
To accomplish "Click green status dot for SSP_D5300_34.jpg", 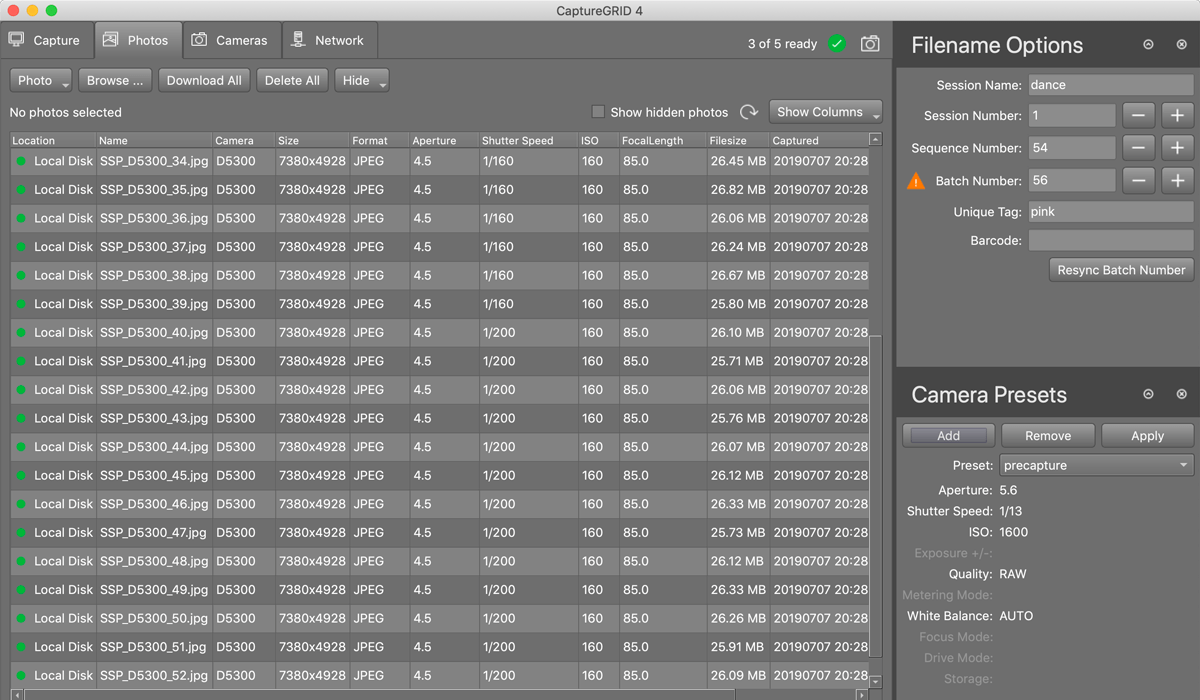I will (21, 161).
